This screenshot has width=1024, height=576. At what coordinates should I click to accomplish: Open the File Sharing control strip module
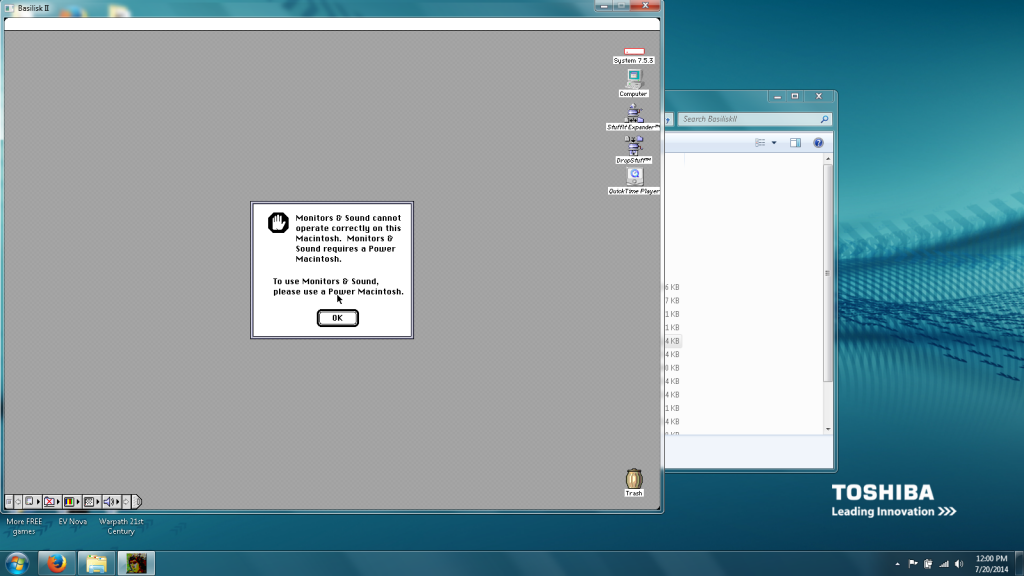click(x=52, y=502)
